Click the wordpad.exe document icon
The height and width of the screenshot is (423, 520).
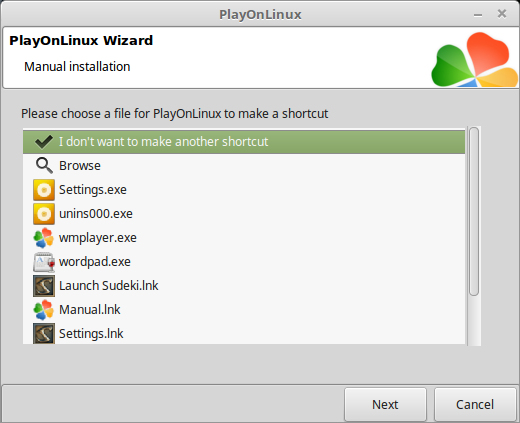[x=44, y=262]
